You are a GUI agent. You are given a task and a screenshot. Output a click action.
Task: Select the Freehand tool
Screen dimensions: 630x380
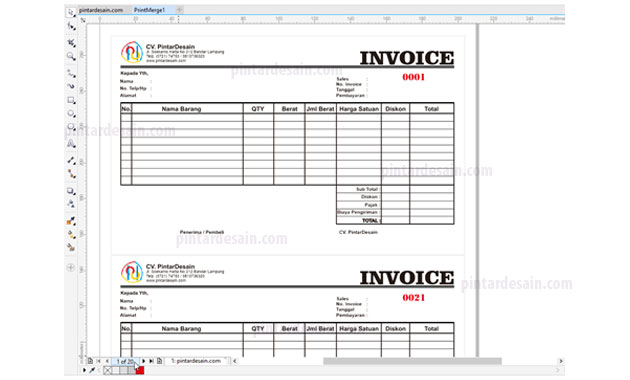pos(71,73)
